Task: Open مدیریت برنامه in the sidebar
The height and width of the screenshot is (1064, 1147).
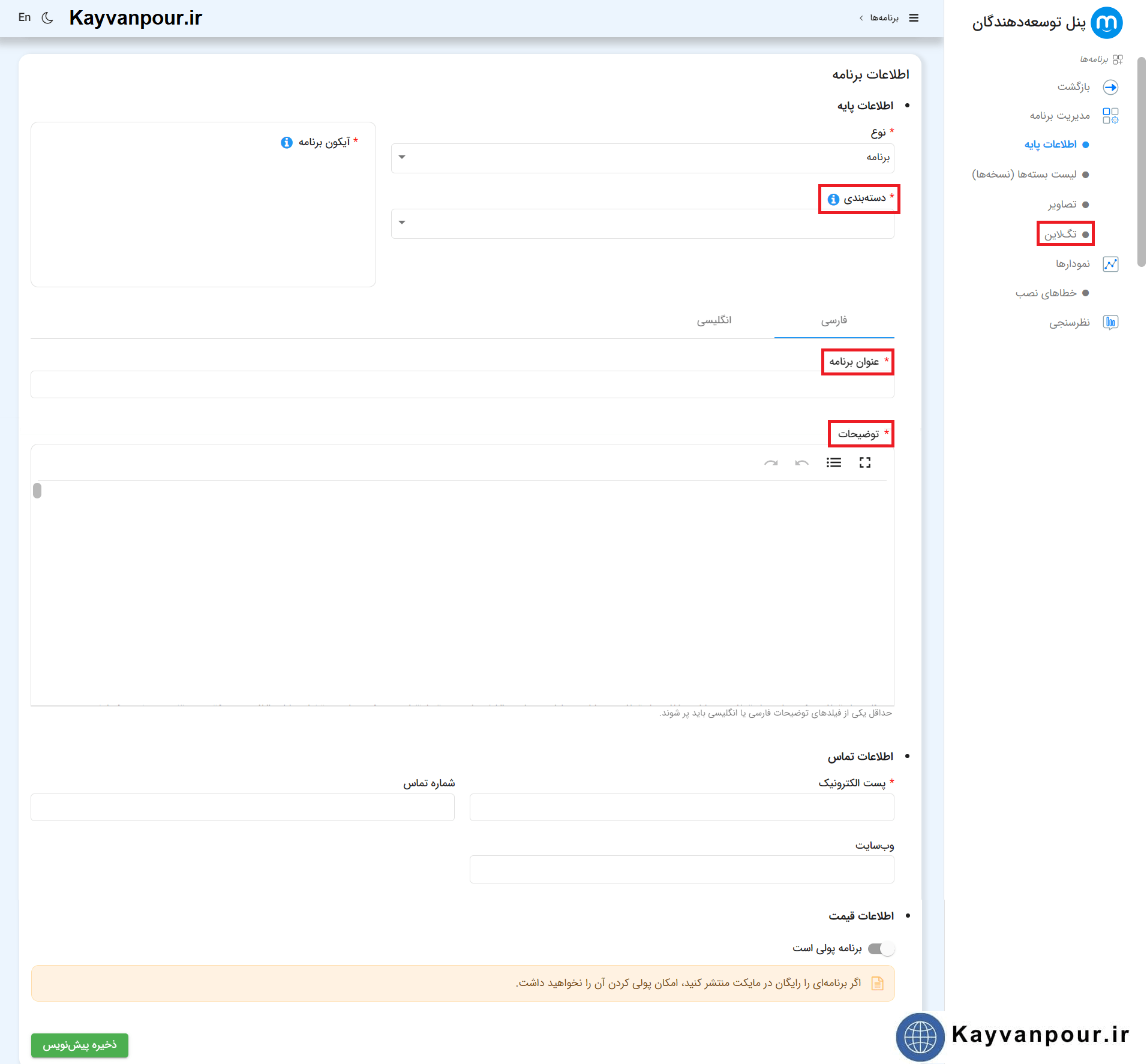Action: pos(1059,116)
